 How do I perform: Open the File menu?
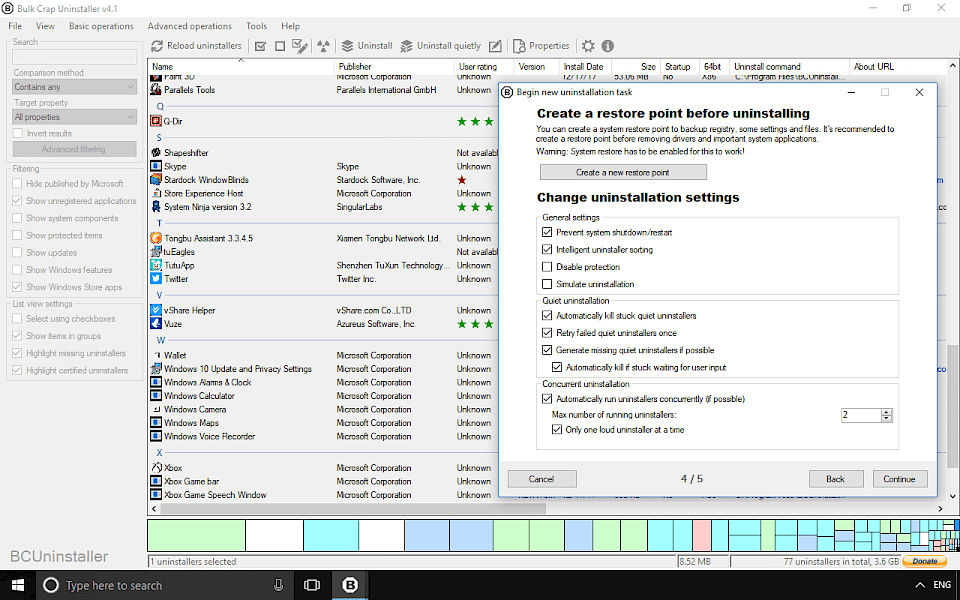pyautogui.click(x=15, y=26)
